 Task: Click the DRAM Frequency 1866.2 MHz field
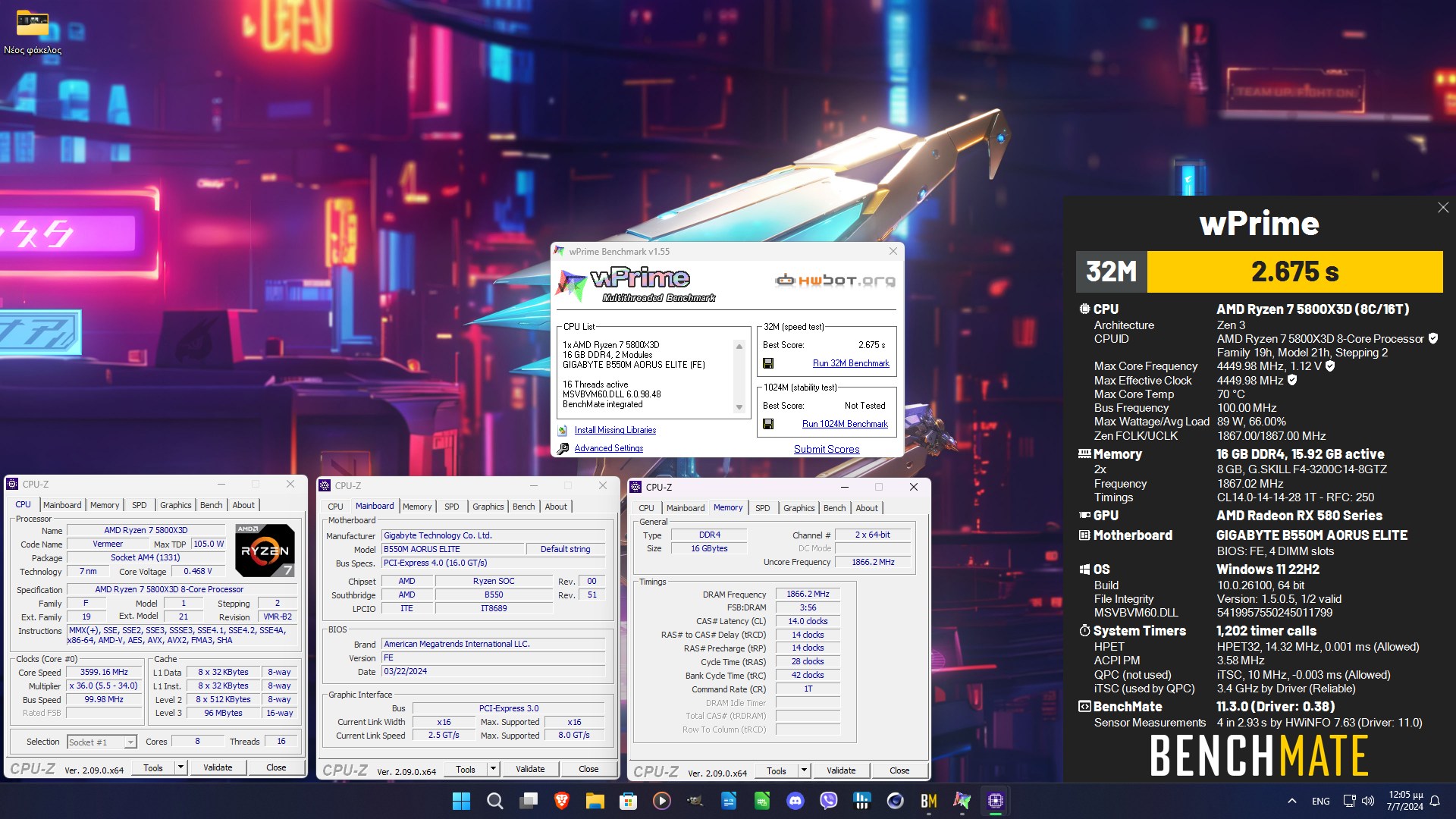(808, 594)
